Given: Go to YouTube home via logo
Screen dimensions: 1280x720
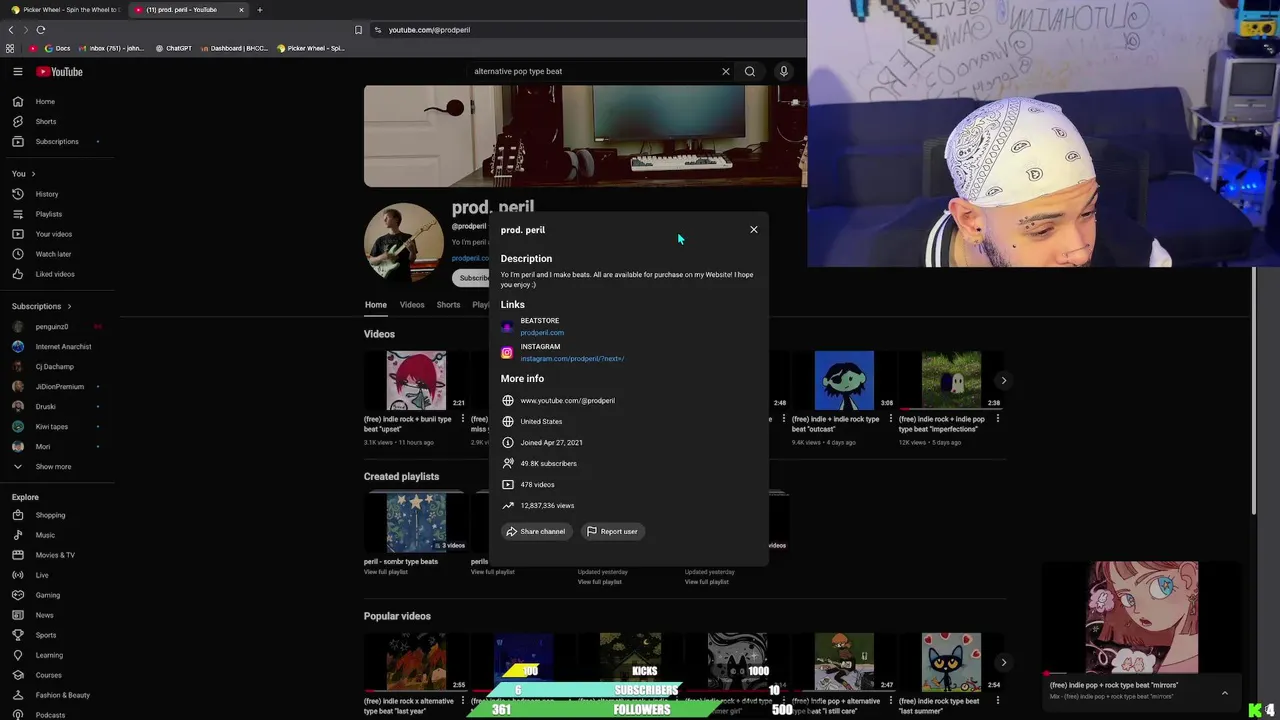Looking at the screenshot, I should 59,71.
